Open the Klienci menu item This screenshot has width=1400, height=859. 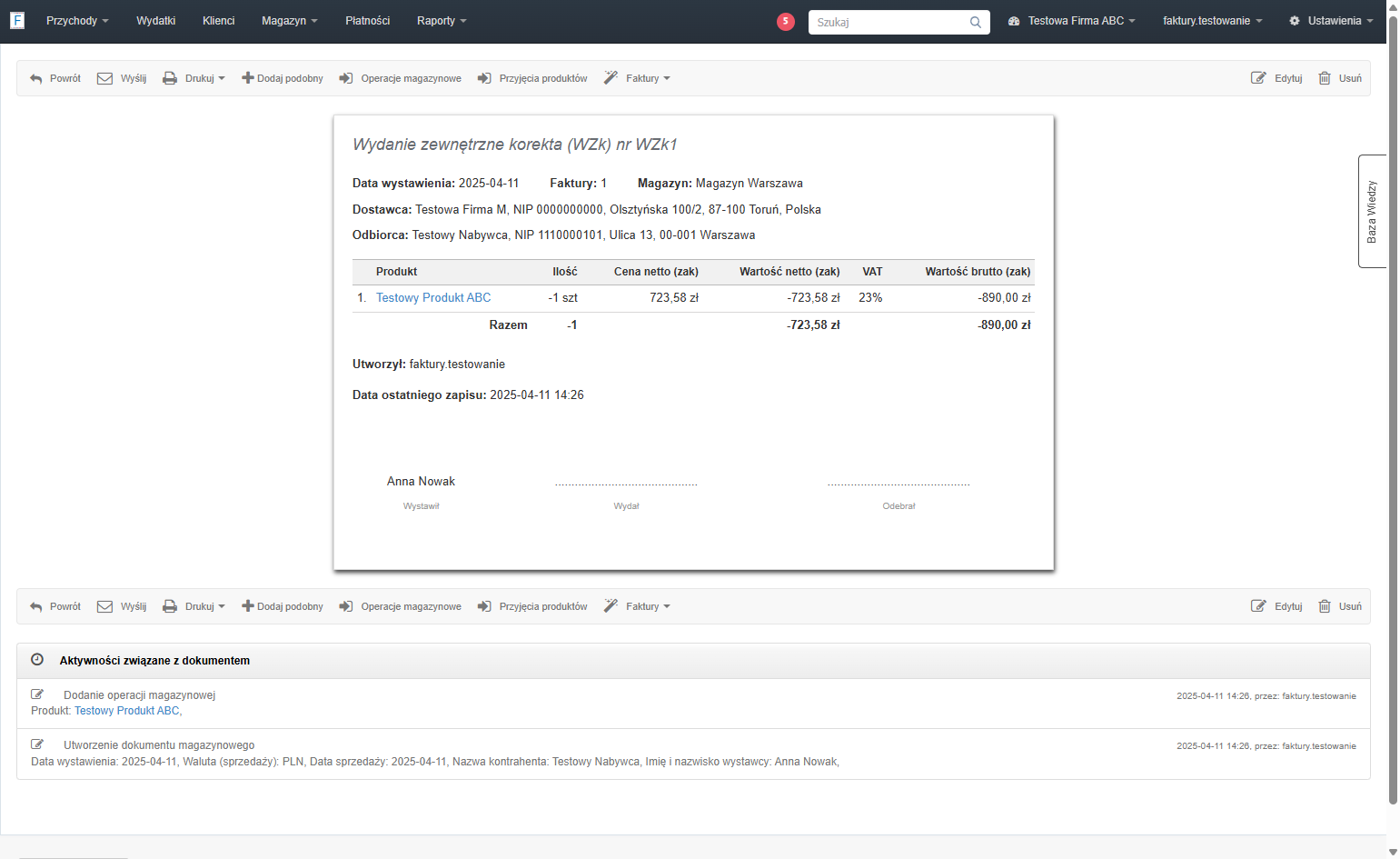pyautogui.click(x=218, y=21)
